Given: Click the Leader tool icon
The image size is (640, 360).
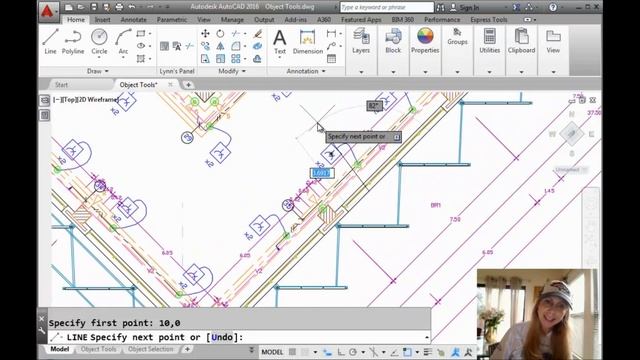Looking at the screenshot, I should coord(331,46).
